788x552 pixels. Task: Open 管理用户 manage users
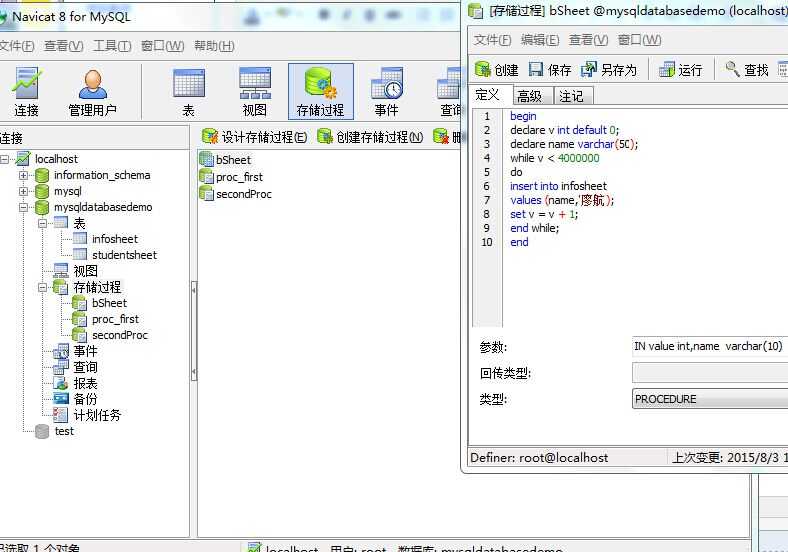point(92,92)
